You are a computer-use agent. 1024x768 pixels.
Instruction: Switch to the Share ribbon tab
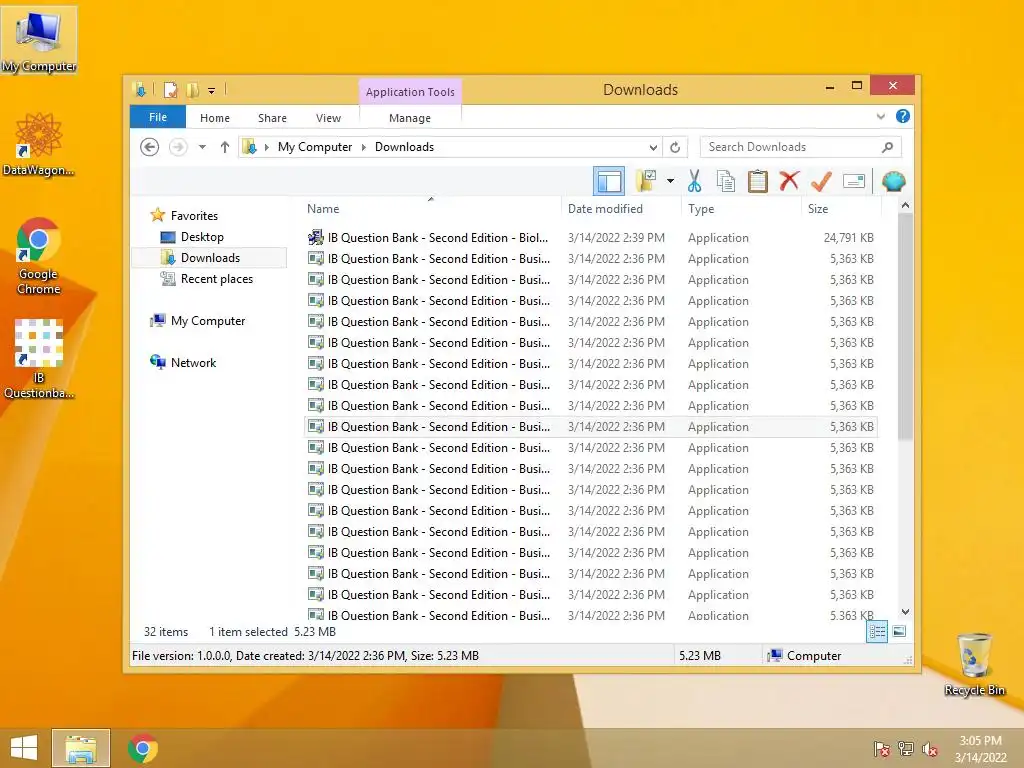(x=272, y=118)
